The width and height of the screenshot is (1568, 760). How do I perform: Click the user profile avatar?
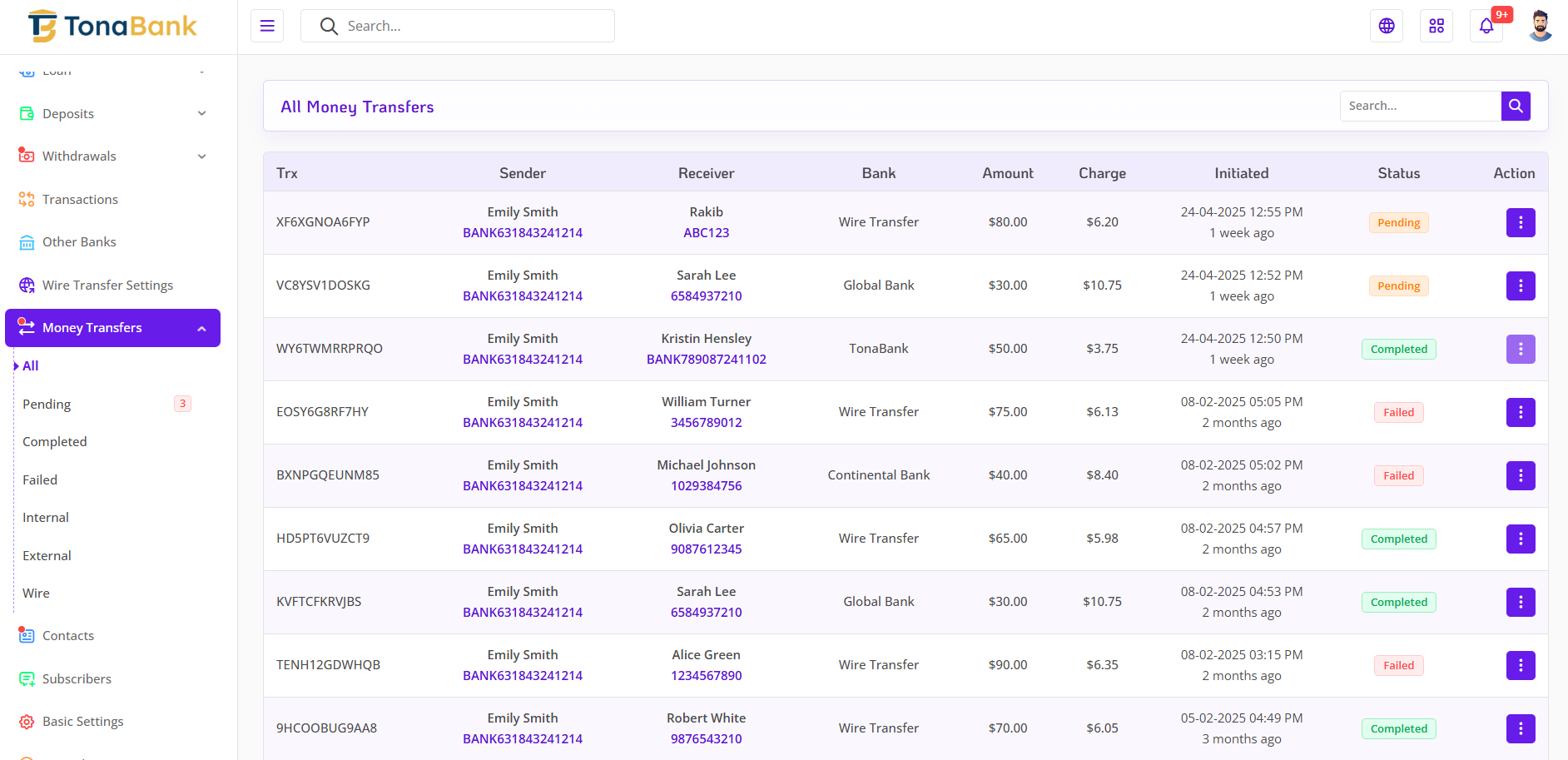[x=1540, y=26]
